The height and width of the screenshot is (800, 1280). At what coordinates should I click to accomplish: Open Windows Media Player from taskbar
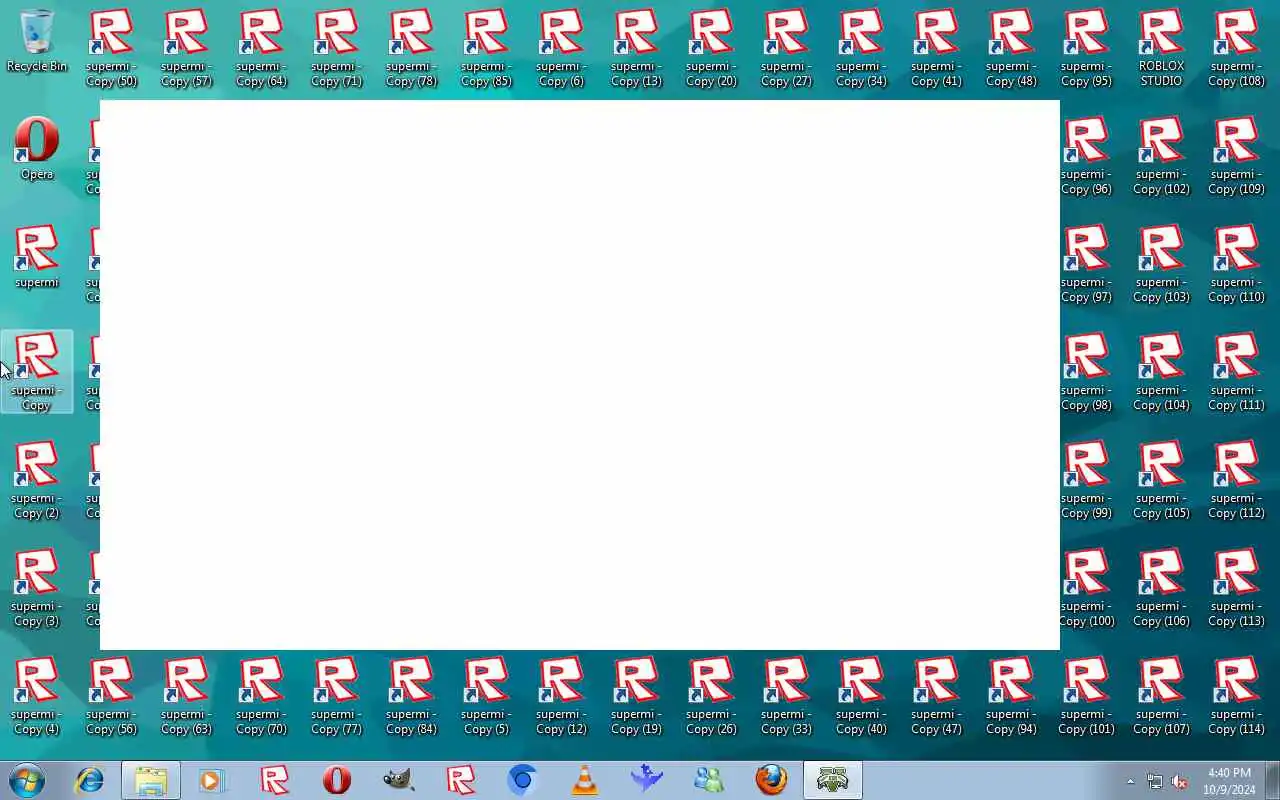click(213, 780)
